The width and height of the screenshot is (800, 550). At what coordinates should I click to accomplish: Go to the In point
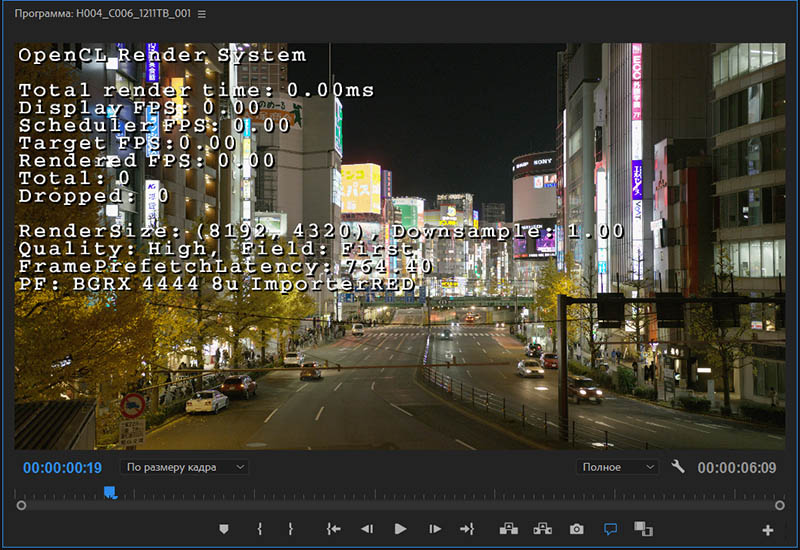[334, 529]
